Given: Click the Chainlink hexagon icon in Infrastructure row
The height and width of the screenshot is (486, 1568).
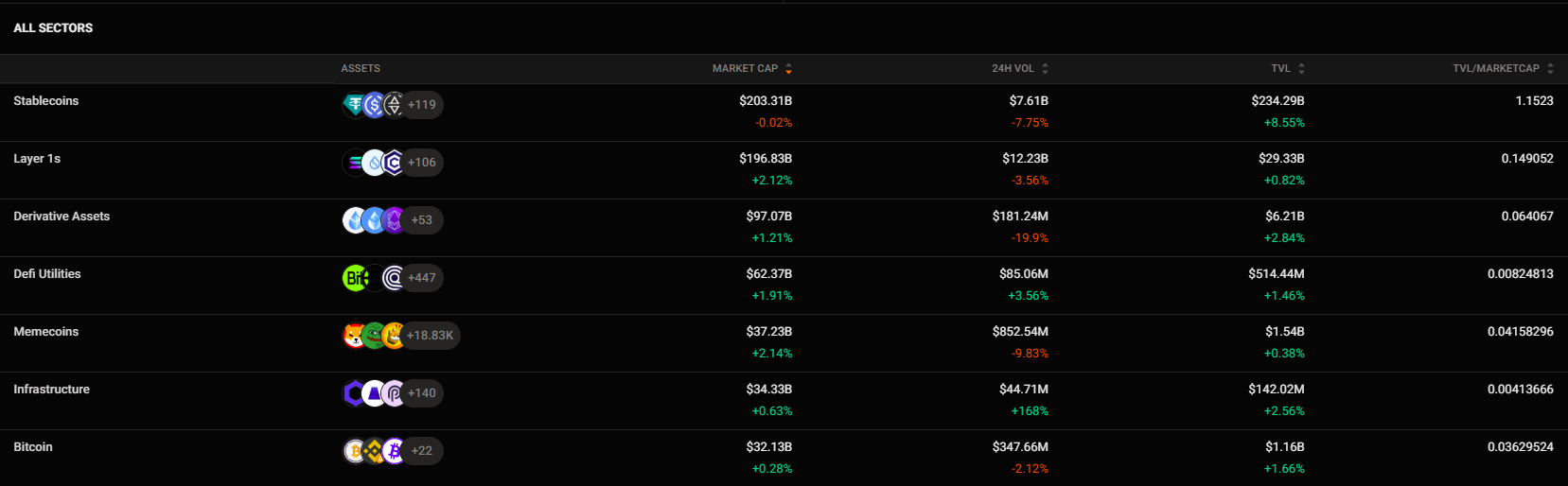Looking at the screenshot, I should coord(355,393).
